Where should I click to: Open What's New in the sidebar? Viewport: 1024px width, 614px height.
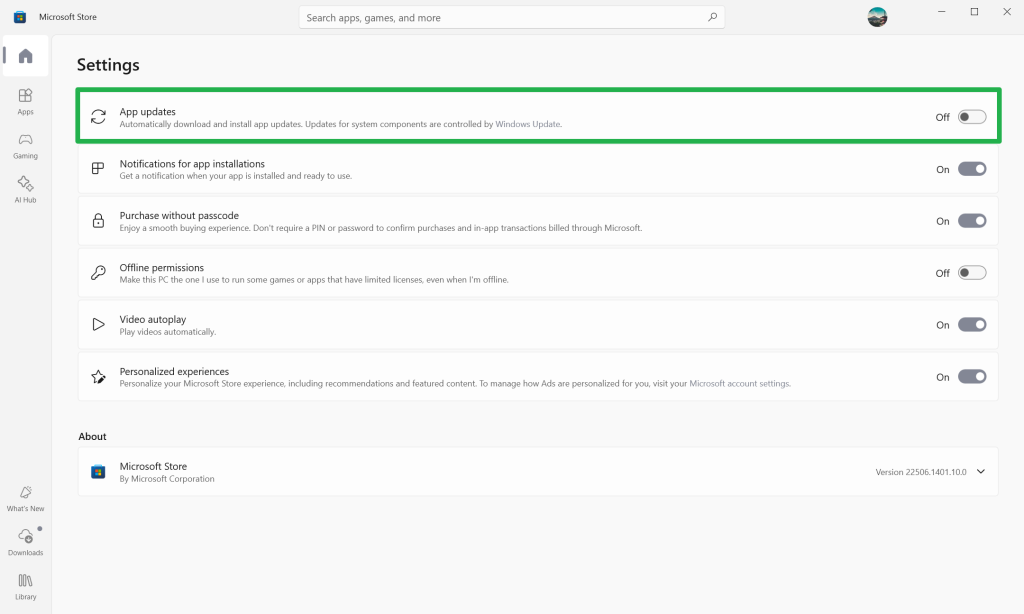pyautogui.click(x=25, y=498)
